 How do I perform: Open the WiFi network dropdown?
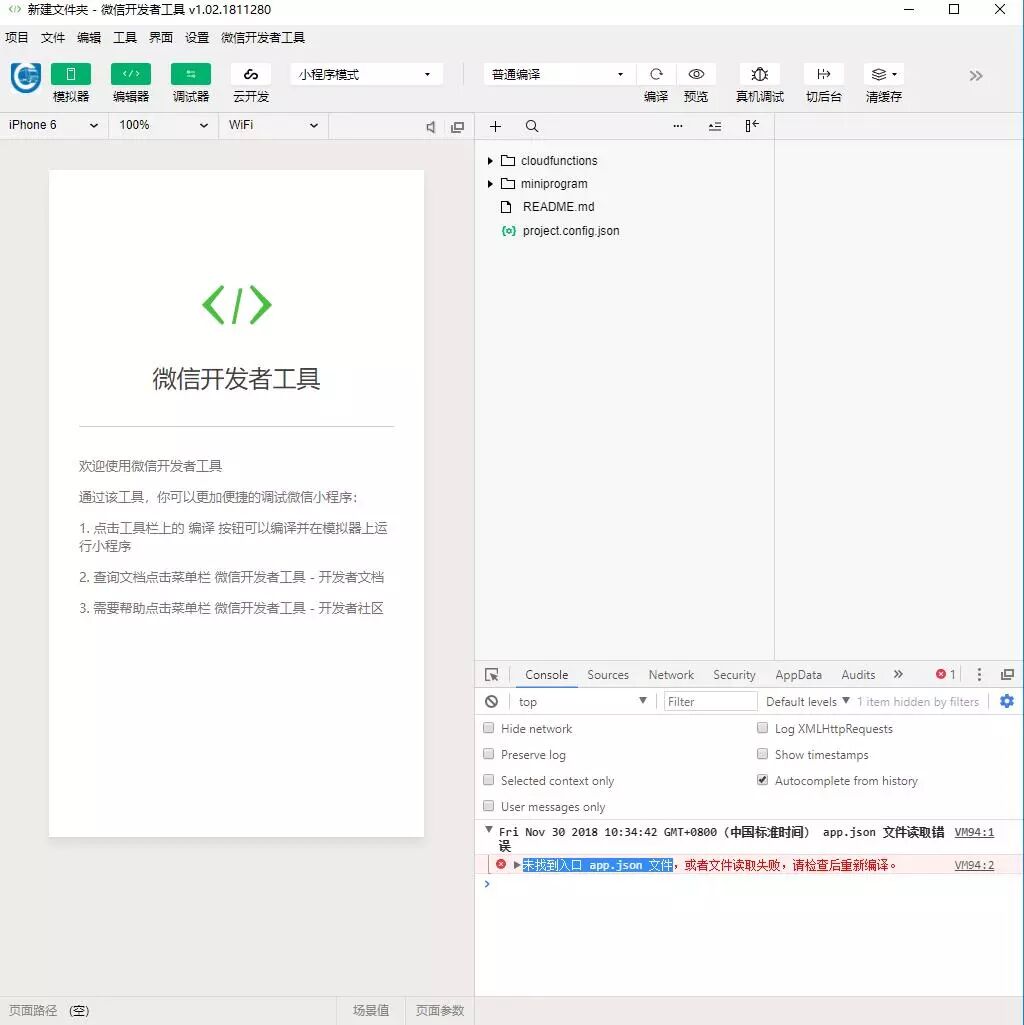tap(273, 126)
